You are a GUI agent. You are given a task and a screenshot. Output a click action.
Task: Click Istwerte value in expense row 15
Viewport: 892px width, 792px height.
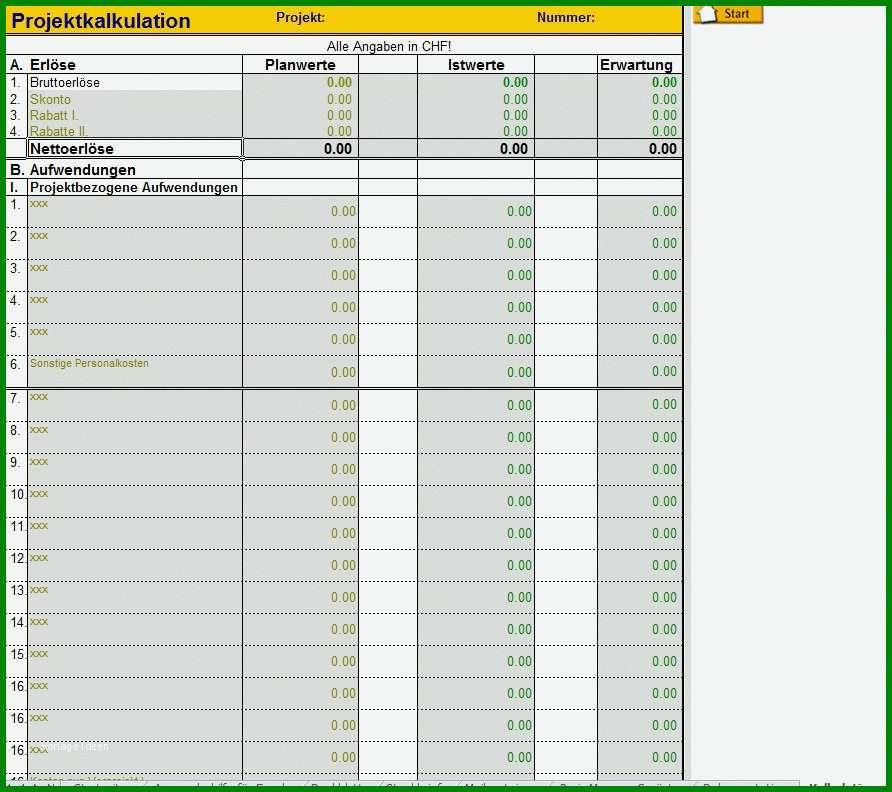tap(519, 662)
